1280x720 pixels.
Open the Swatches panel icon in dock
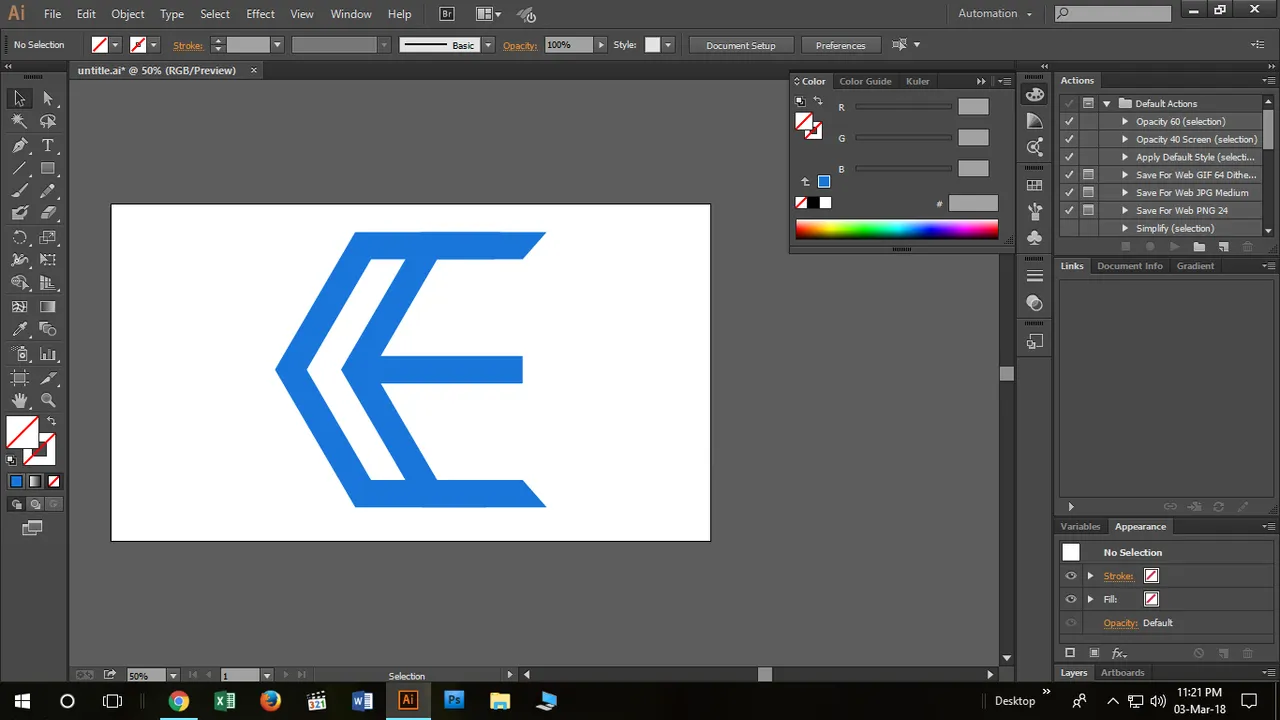click(x=1035, y=185)
